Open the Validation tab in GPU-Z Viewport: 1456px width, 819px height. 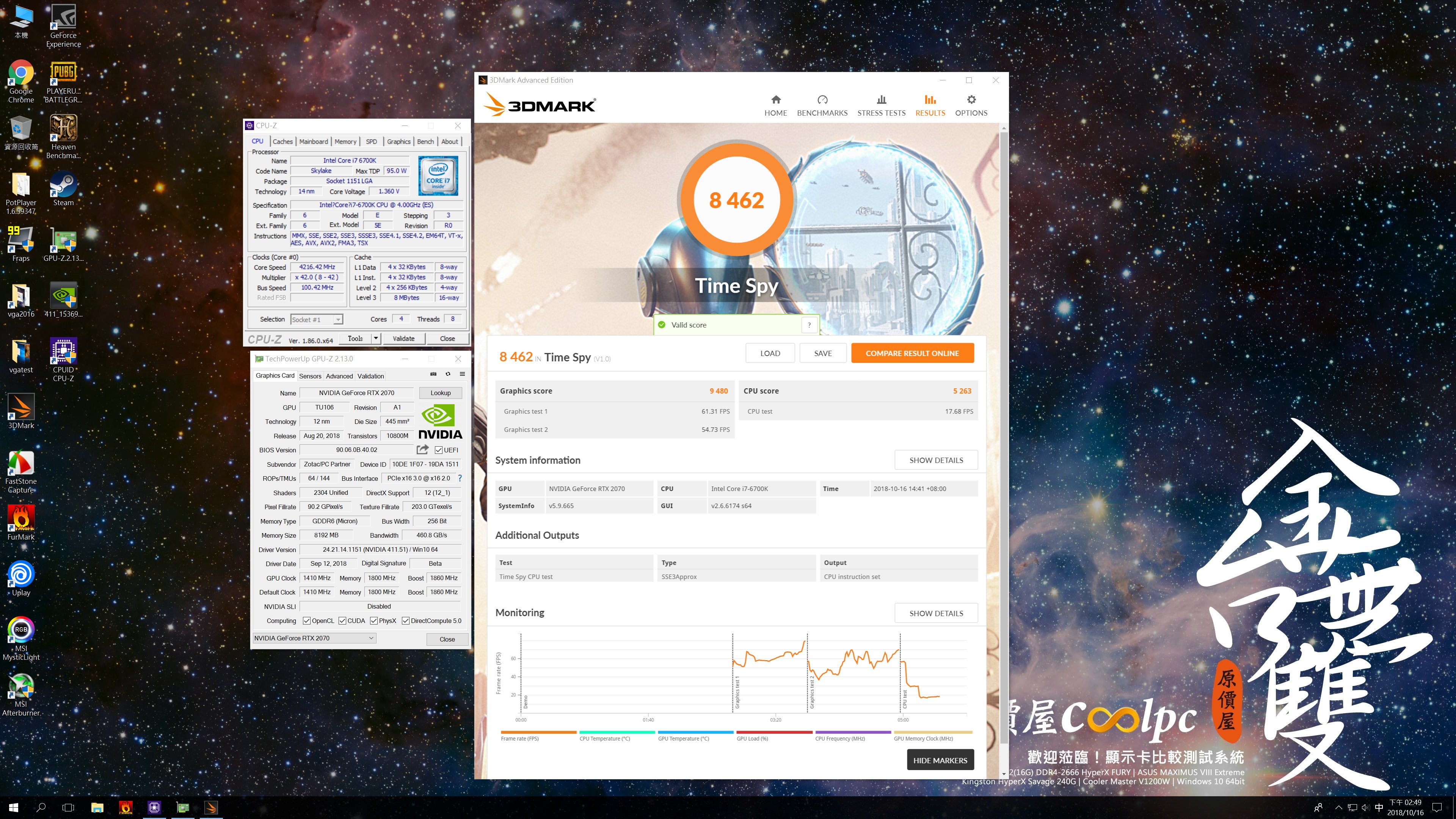(x=370, y=376)
